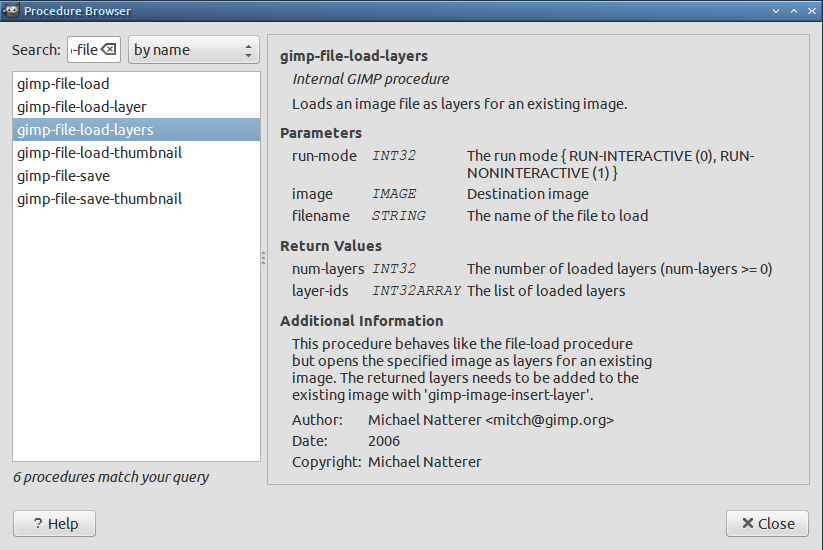Open Help for the Procedure Browser
This screenshot has height=550, width=823.
tap(55, 523)
